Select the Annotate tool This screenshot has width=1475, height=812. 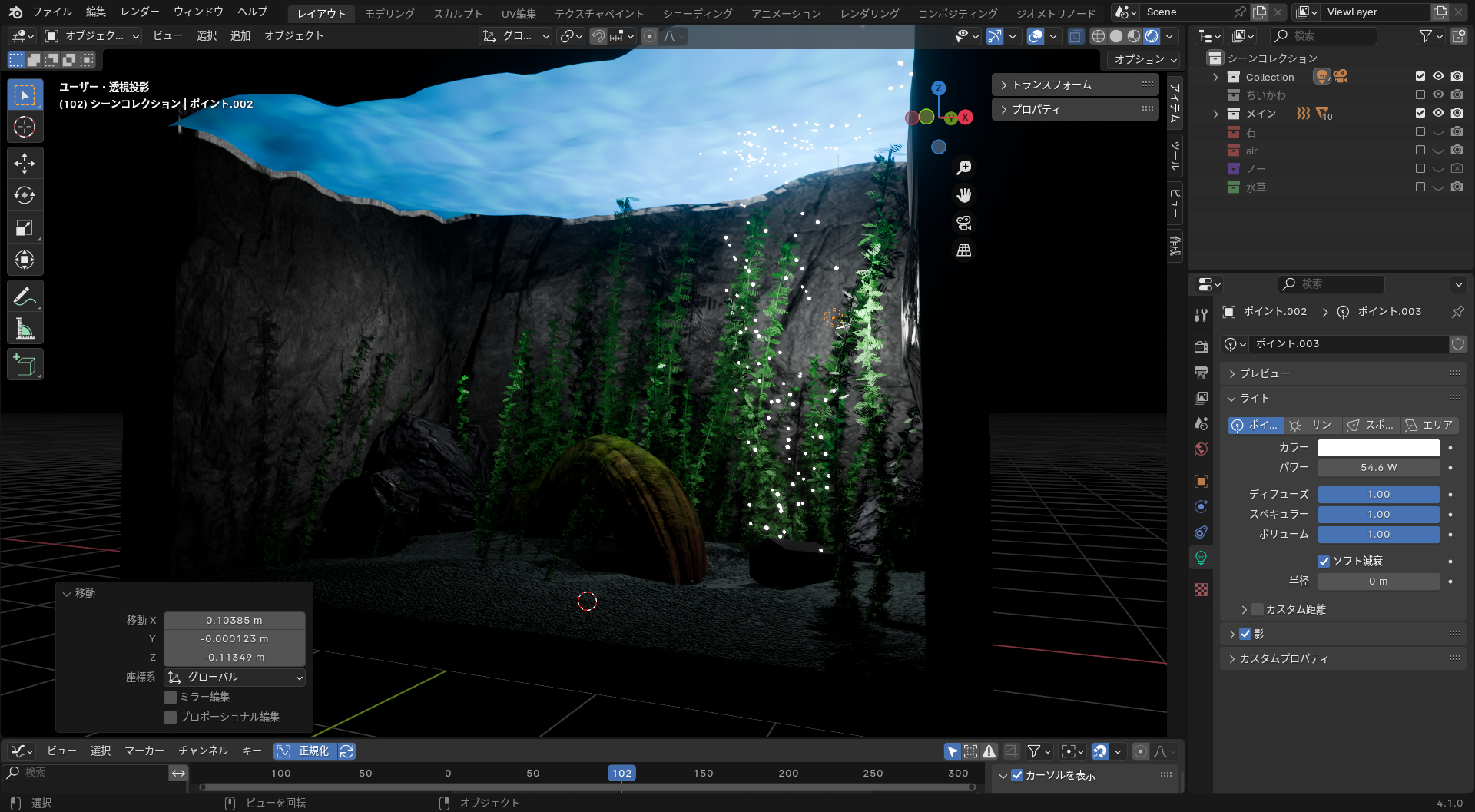pos(25,296)
